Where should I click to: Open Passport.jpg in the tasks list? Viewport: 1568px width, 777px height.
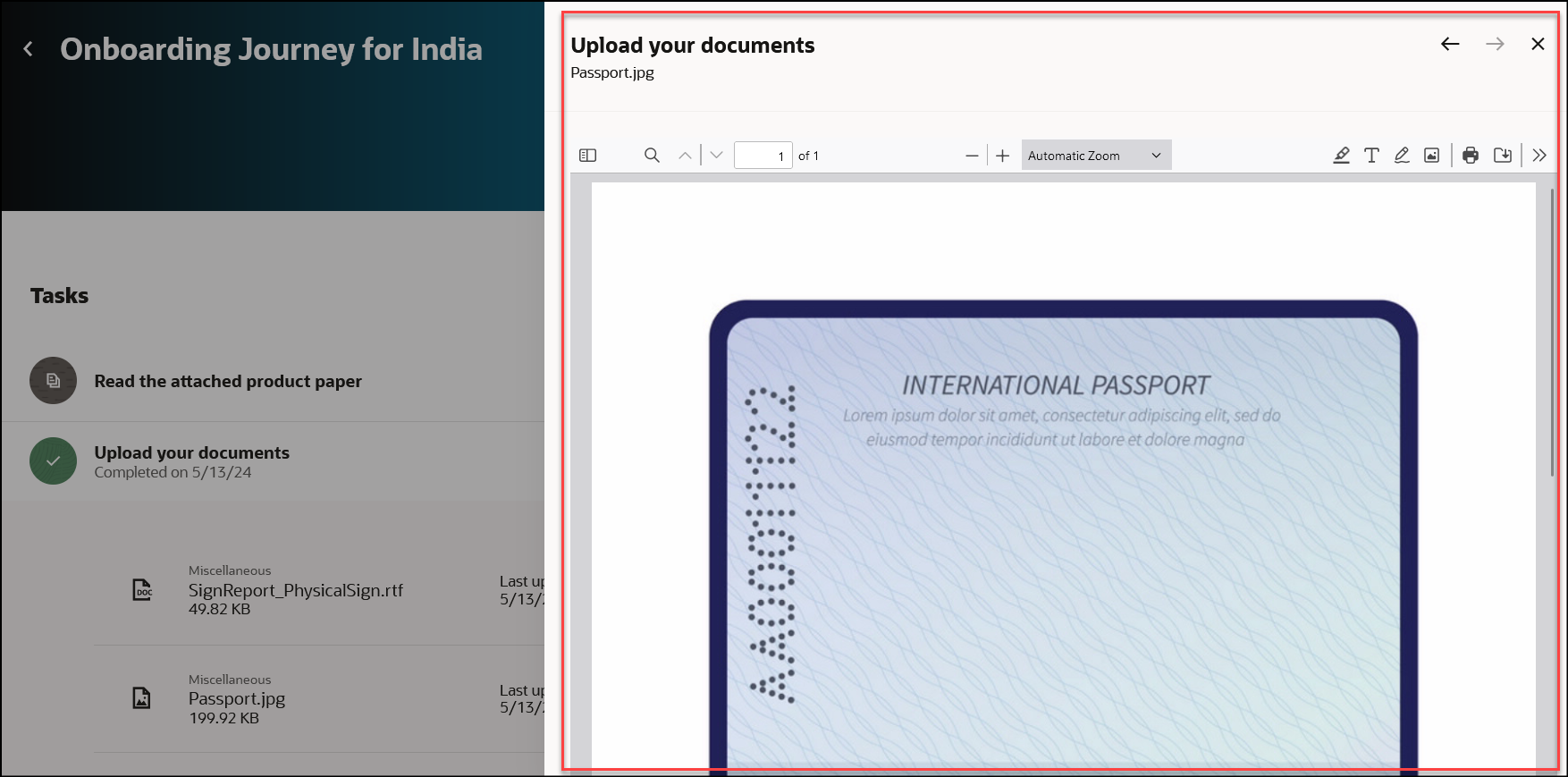coord(237,699)
